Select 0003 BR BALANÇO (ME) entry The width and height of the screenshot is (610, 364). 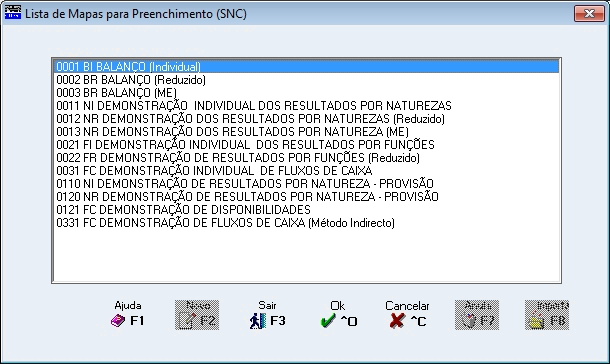tap(306, 93)
